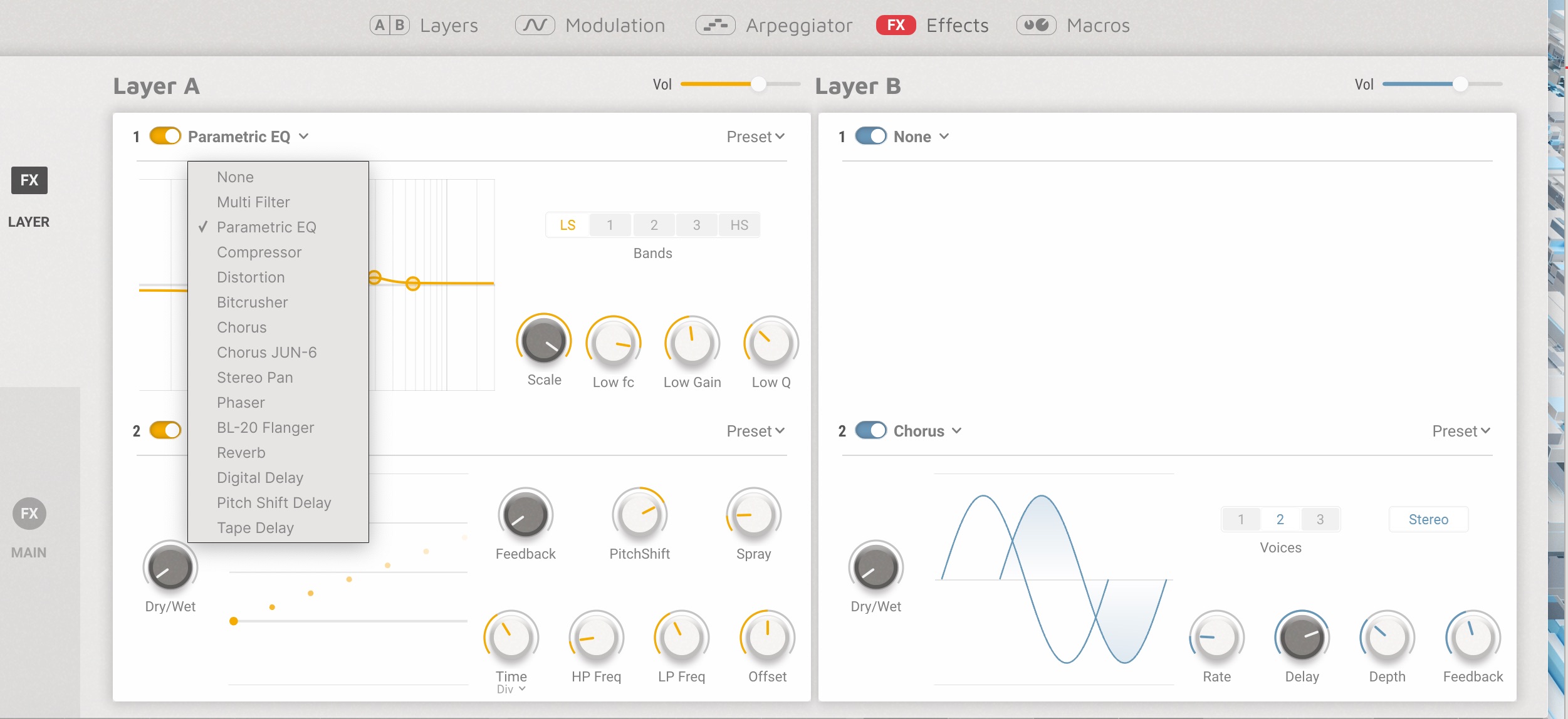Select the FX Main sidebar icon
Screen dimensions: 1568x719
(29, 514)
